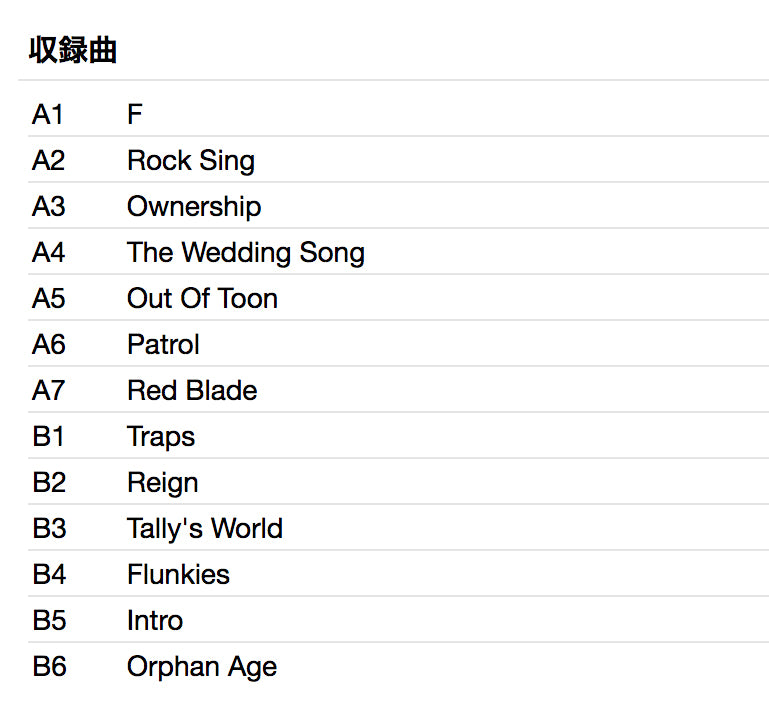Screen dimensions: 769x717
Task: Click the "Traps" track title
Action: point(161,437)
